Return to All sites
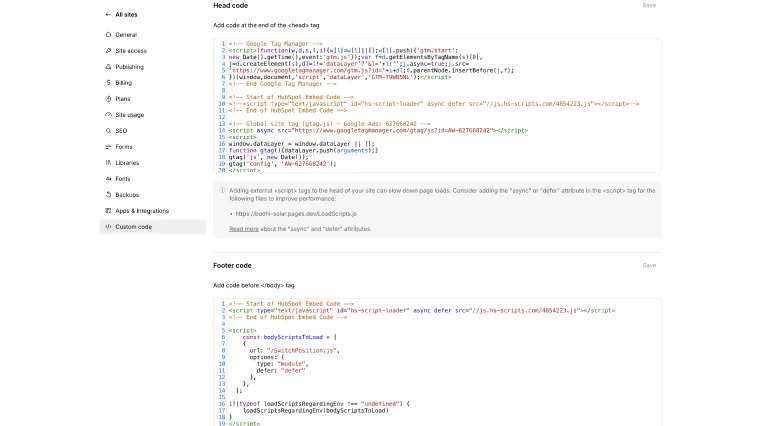The image size is (768, 426). [126, 15]
